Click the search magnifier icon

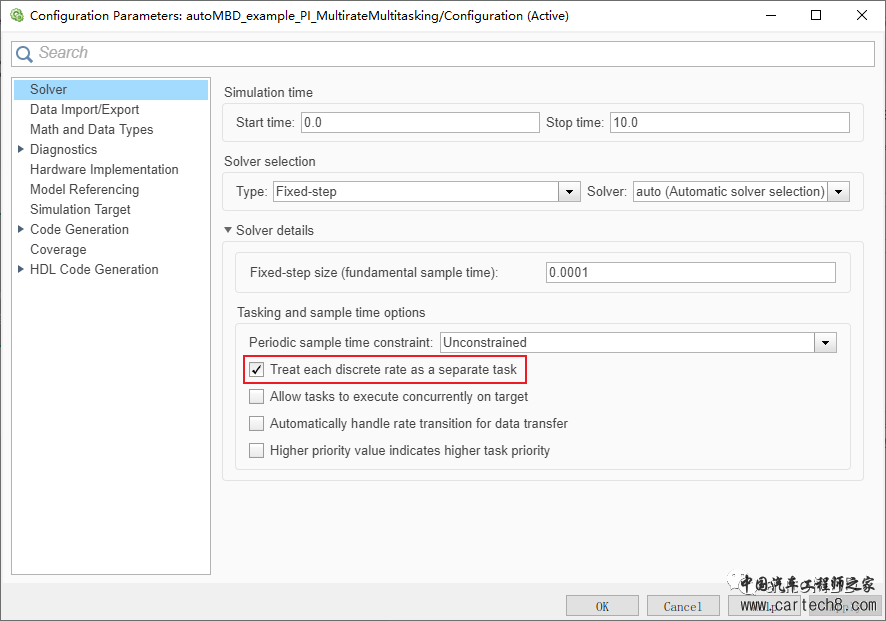[24, 54]
